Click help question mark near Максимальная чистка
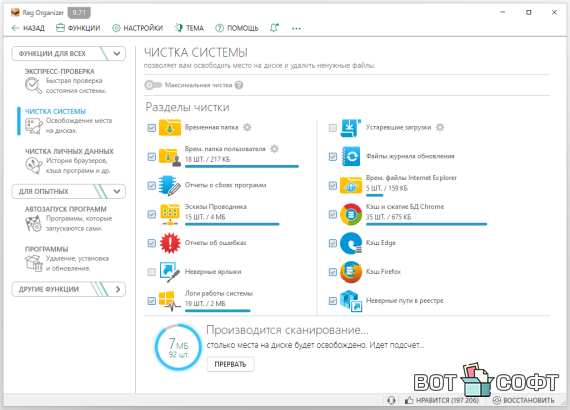This screenshot has width=570, height=410. tap(239, 85)
